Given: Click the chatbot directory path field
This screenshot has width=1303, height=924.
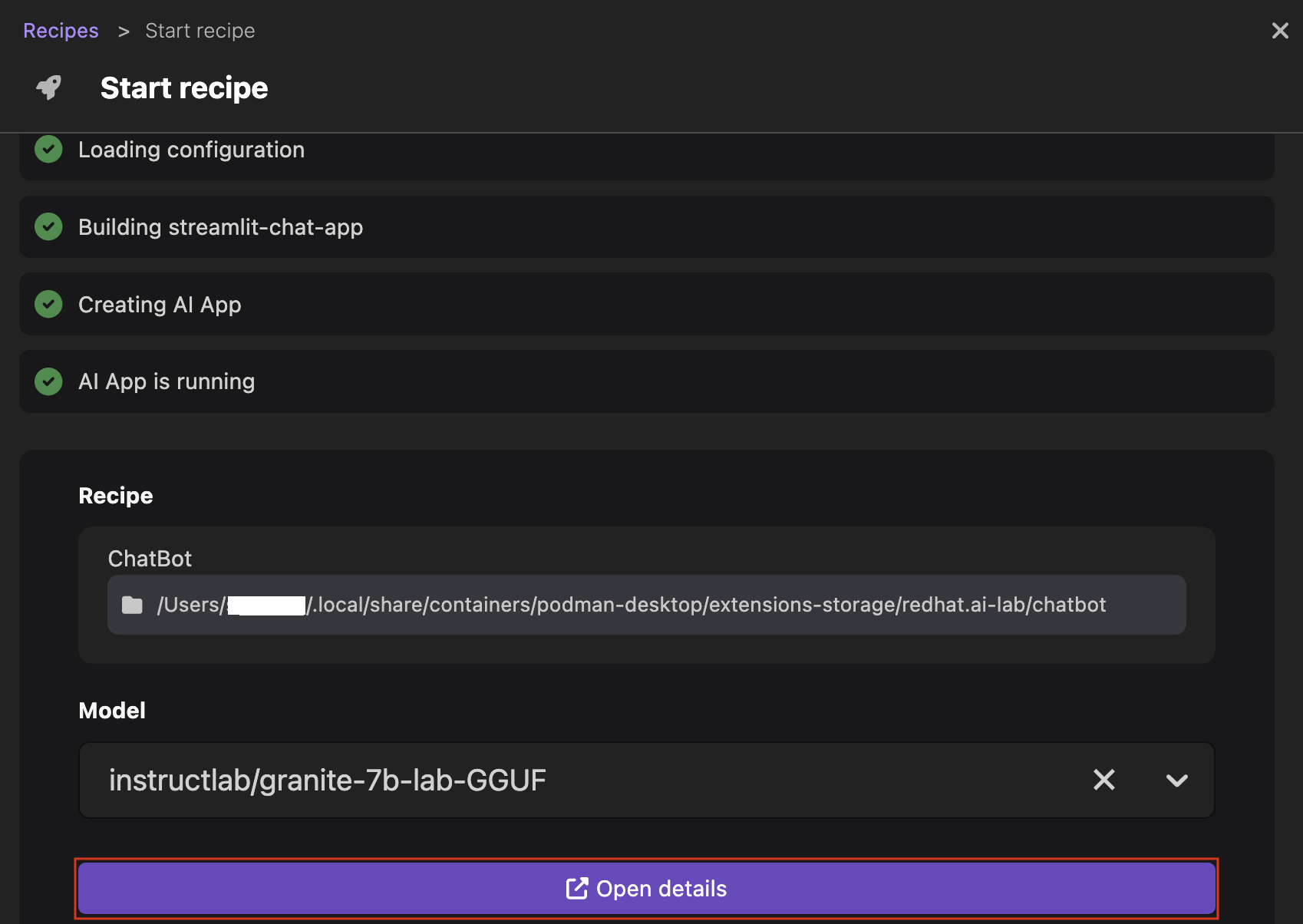Looking at the screenshot, I should tap(647, 605).
